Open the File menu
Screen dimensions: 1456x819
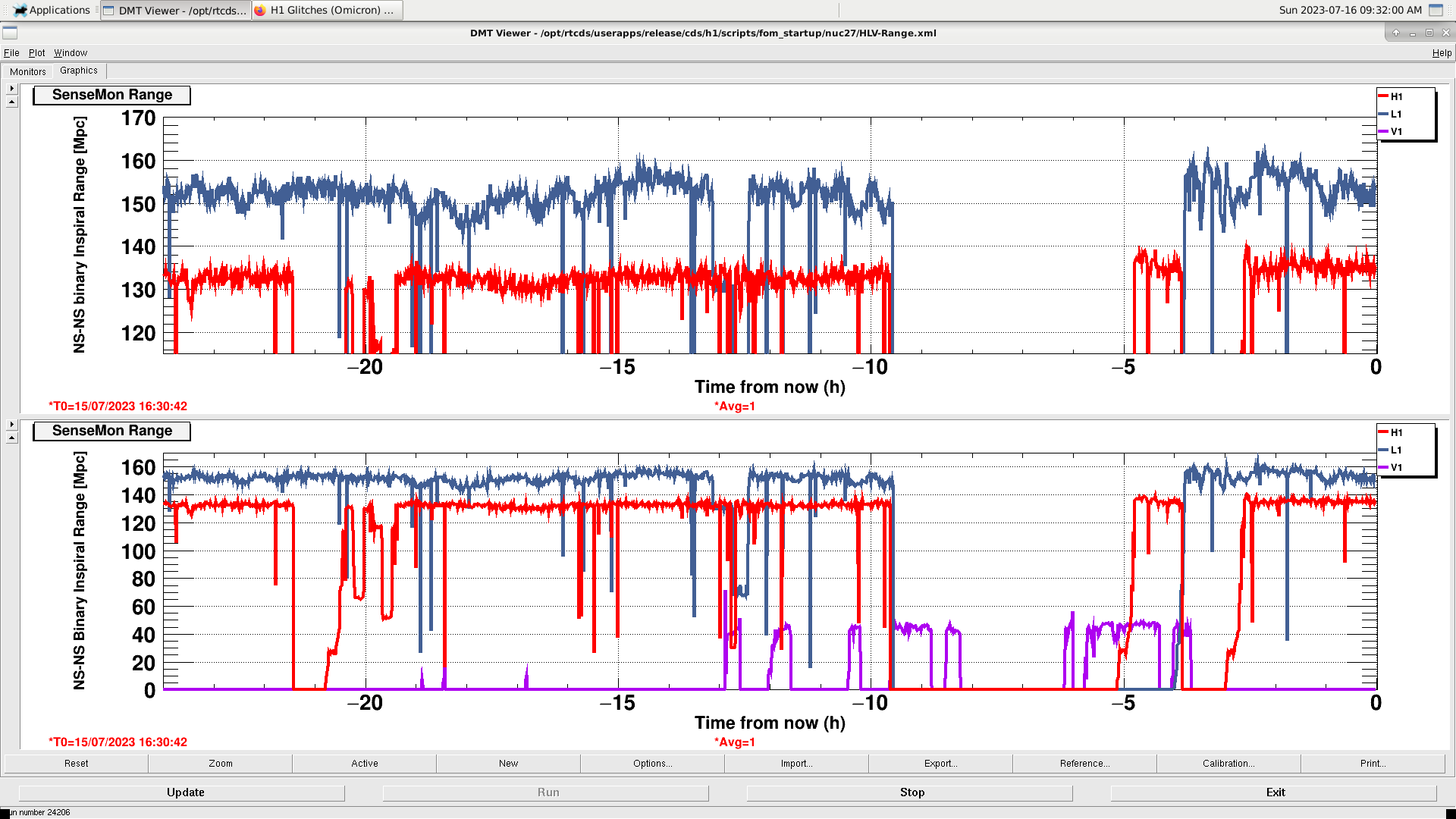[x=11, y=53]
